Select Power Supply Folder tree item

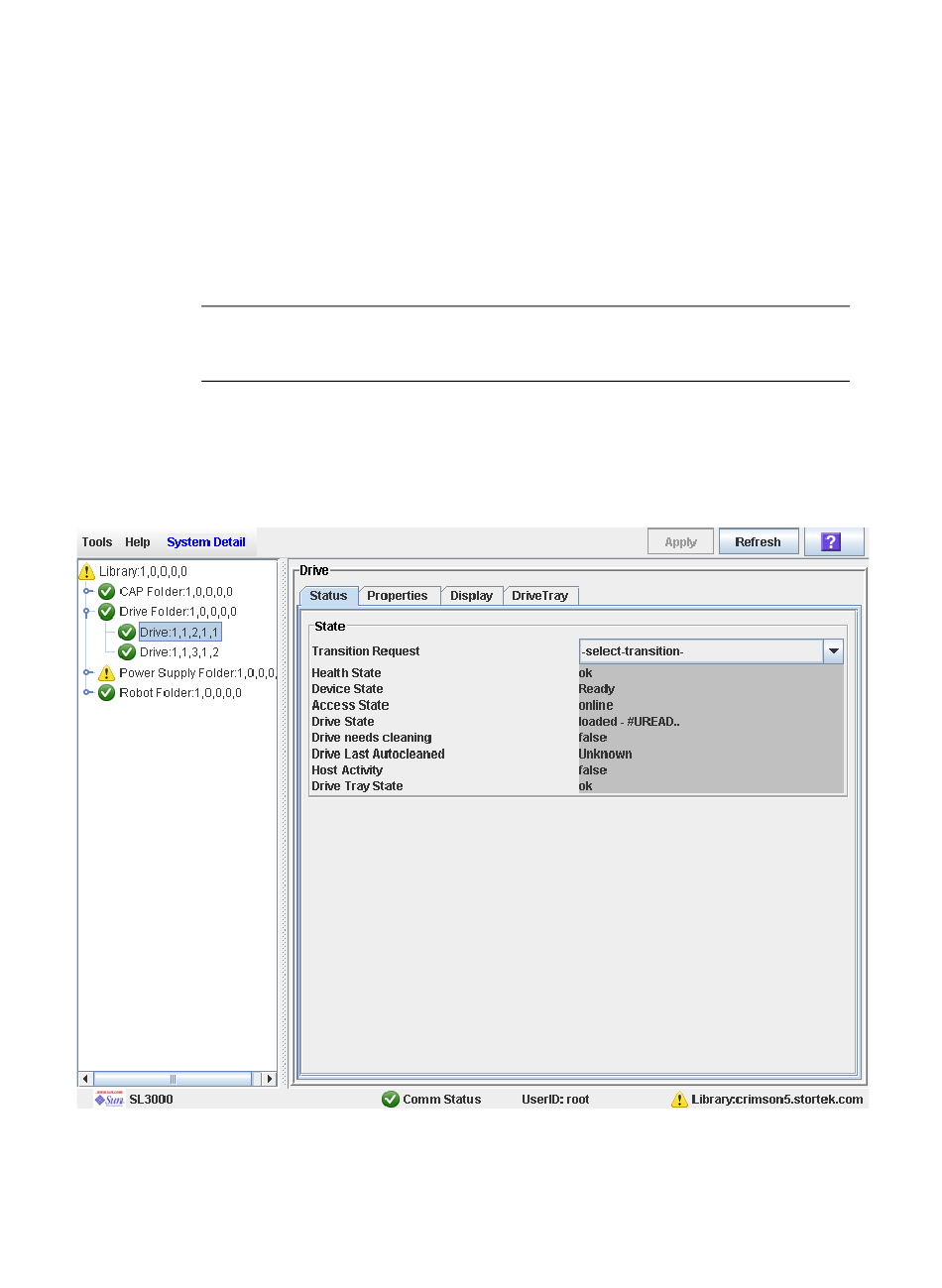[197, 673]
